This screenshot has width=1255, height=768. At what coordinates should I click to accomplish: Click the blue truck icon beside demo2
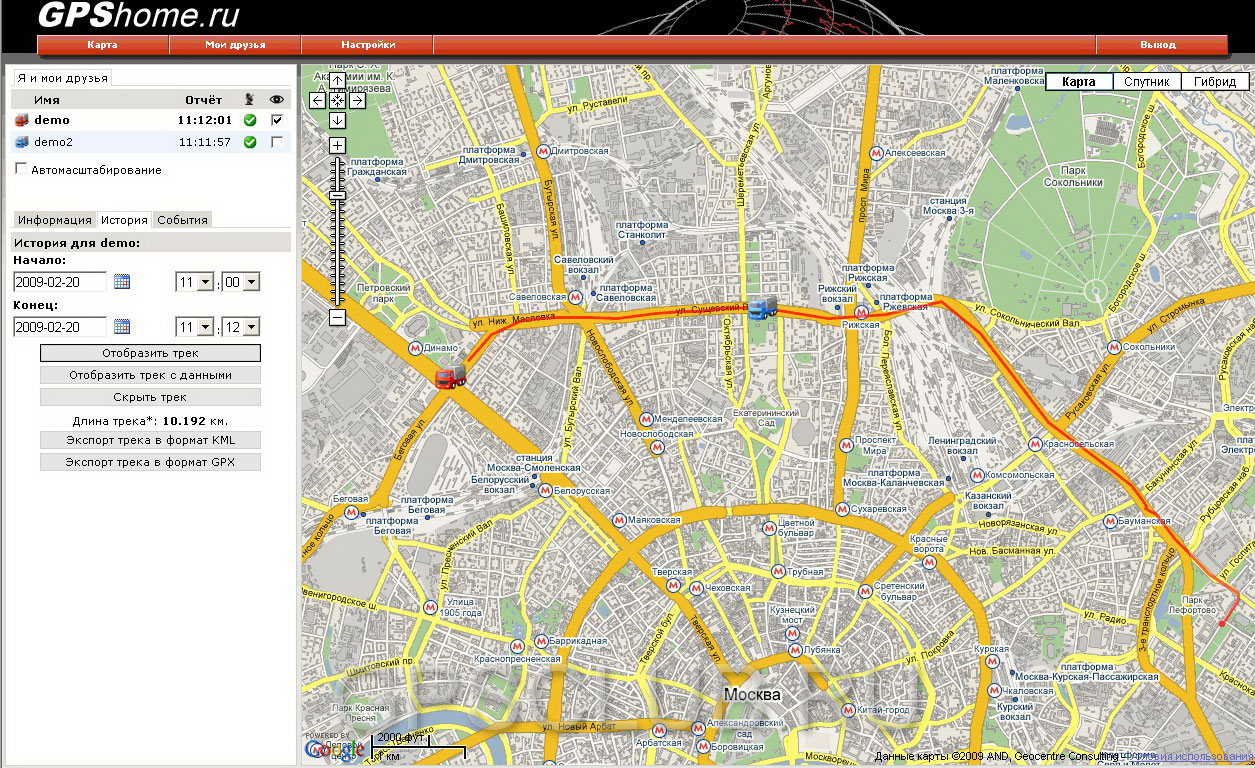[x=21, y=142]
